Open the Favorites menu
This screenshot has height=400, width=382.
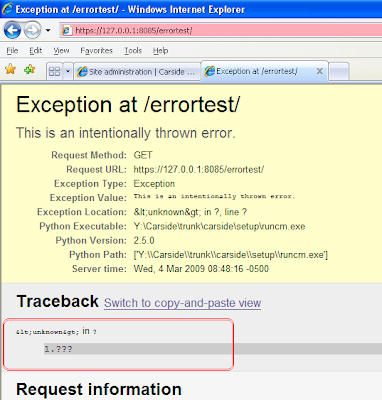point(96,51)
